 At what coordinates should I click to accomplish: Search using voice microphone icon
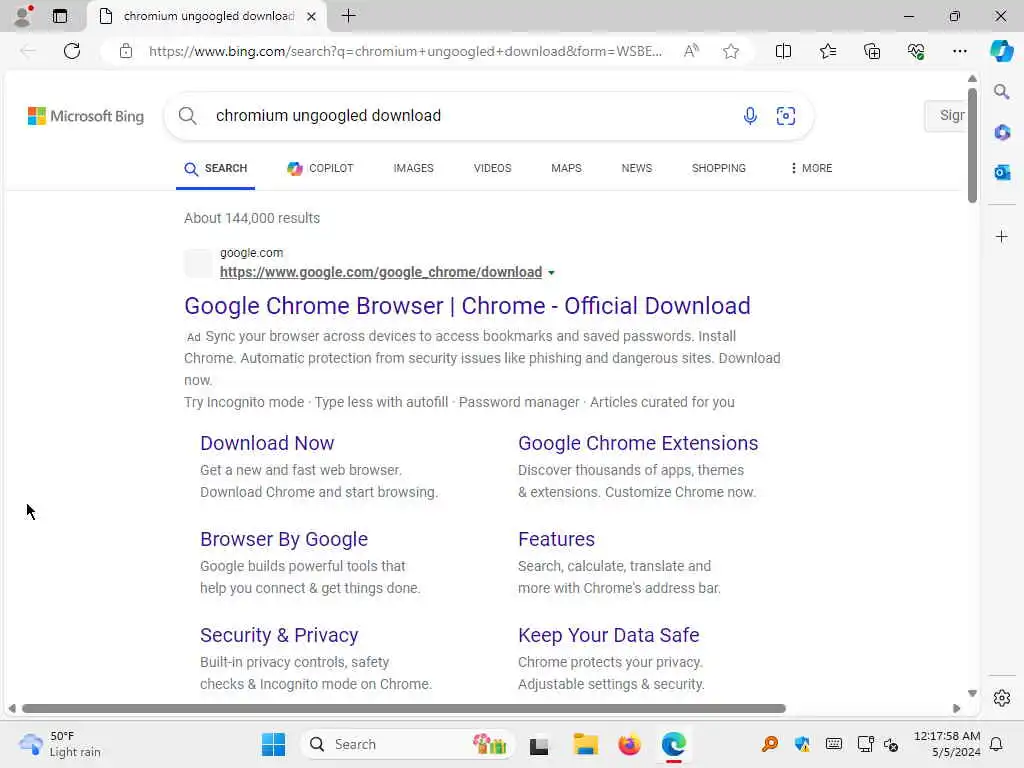click(x=750, y=116)
